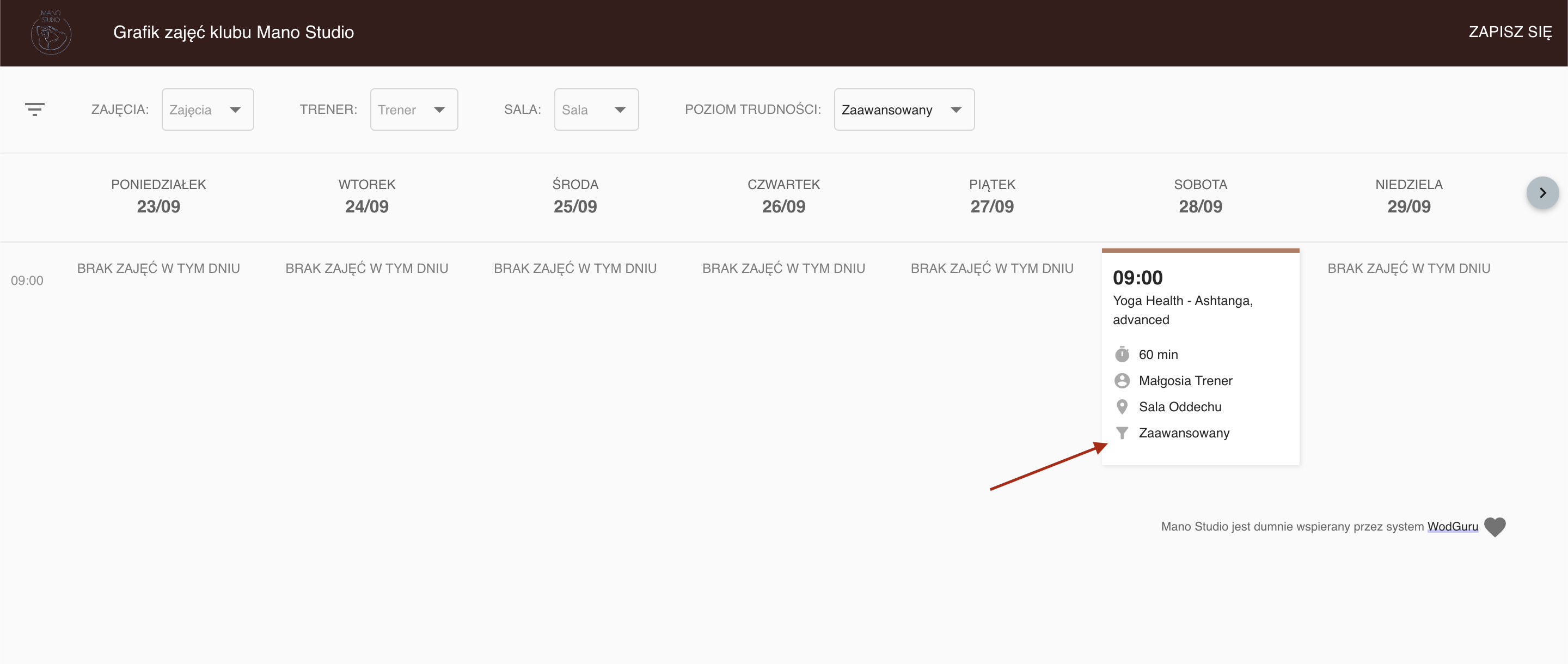Click the person icon beside Małgosia Trener
The width and height of the screenshot is (1568, 664).
point(1122,381)
